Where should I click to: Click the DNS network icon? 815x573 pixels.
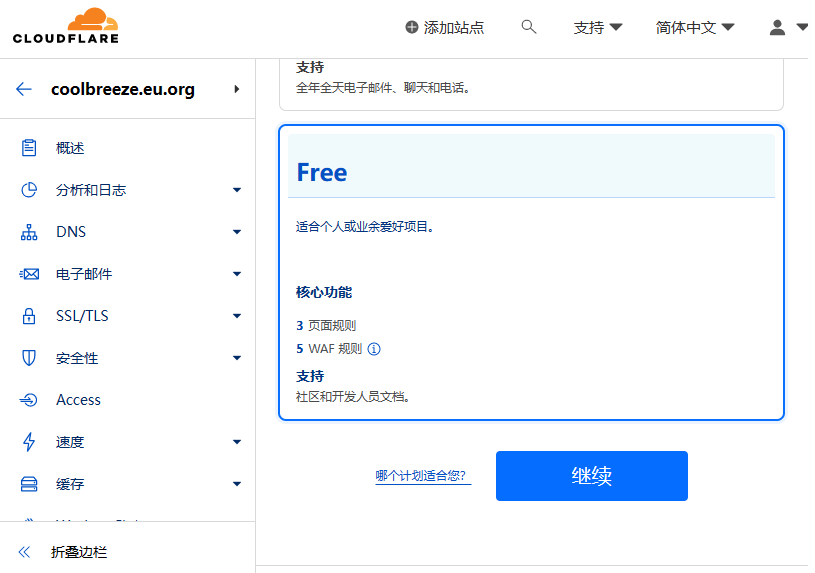click(x=29, y=232)
